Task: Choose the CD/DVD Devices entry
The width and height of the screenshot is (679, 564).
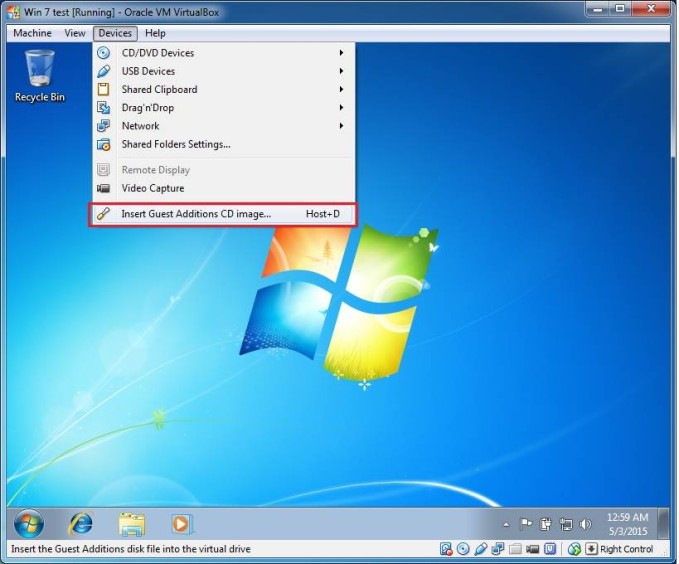Action: click(224, 53)
